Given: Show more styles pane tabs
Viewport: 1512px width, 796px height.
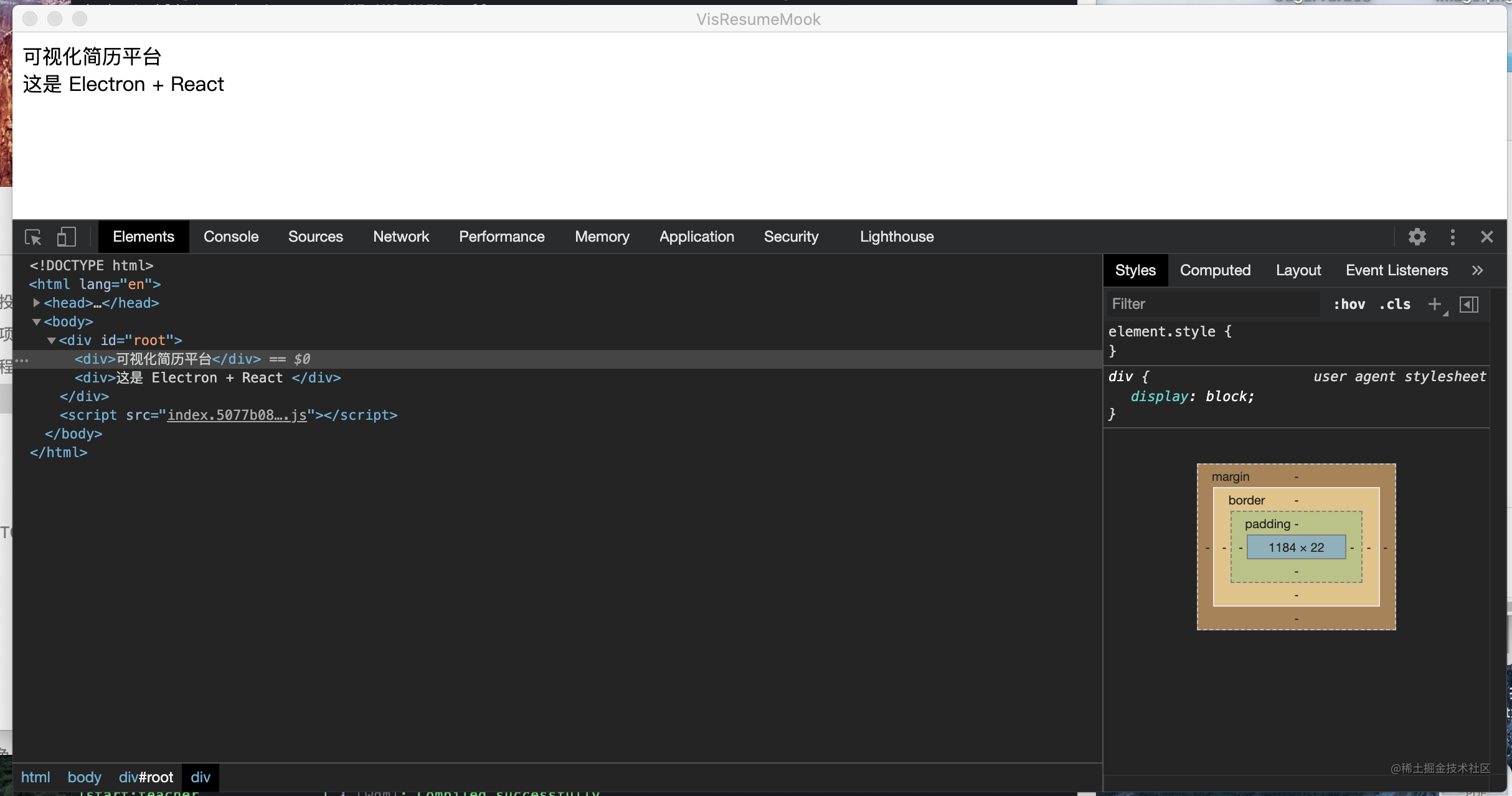Looking at the screenshot, I should click(x=1478, y=270).
